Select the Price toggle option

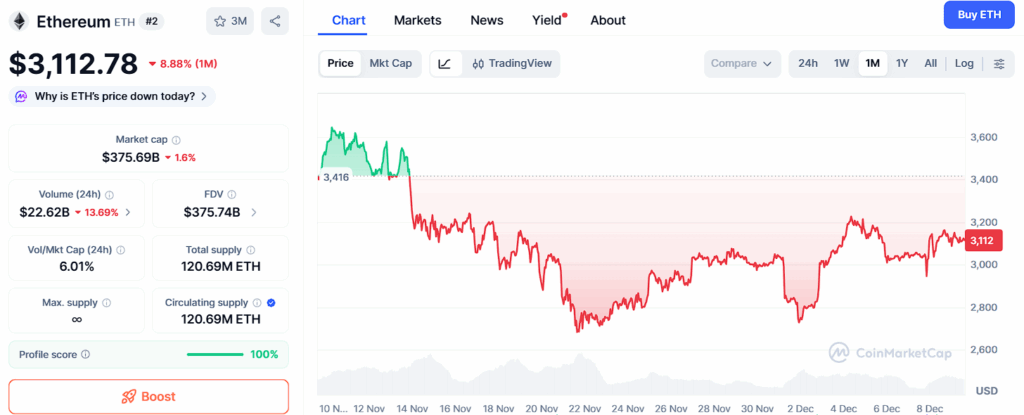tap(340, 63)
